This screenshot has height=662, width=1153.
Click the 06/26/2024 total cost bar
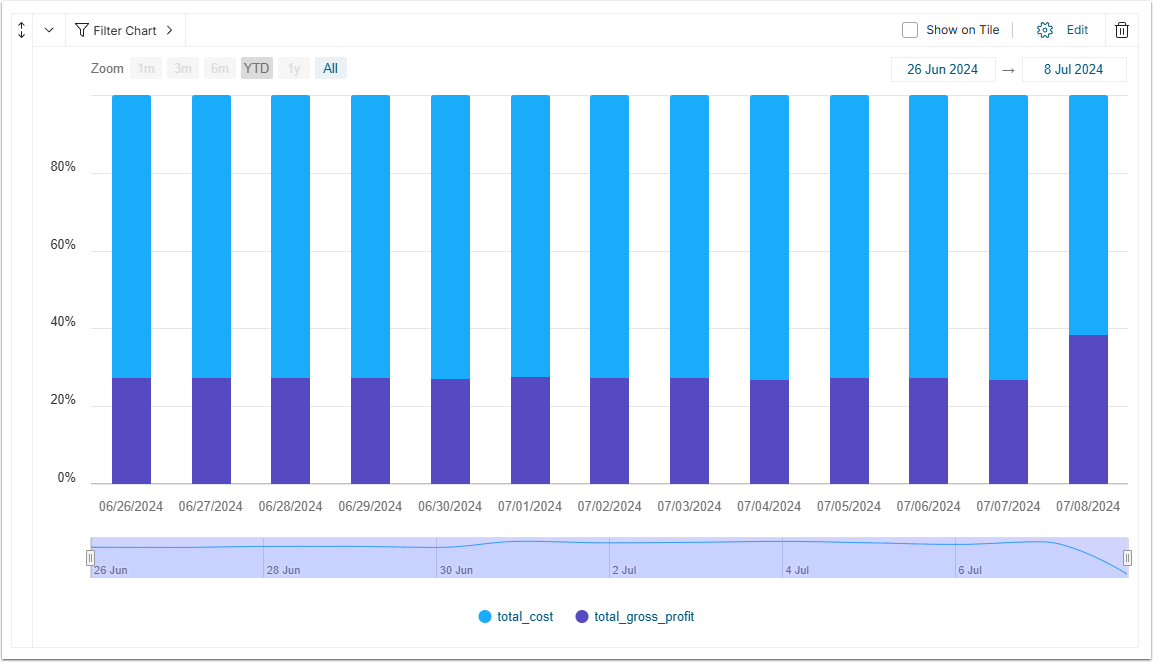[132, 236]
